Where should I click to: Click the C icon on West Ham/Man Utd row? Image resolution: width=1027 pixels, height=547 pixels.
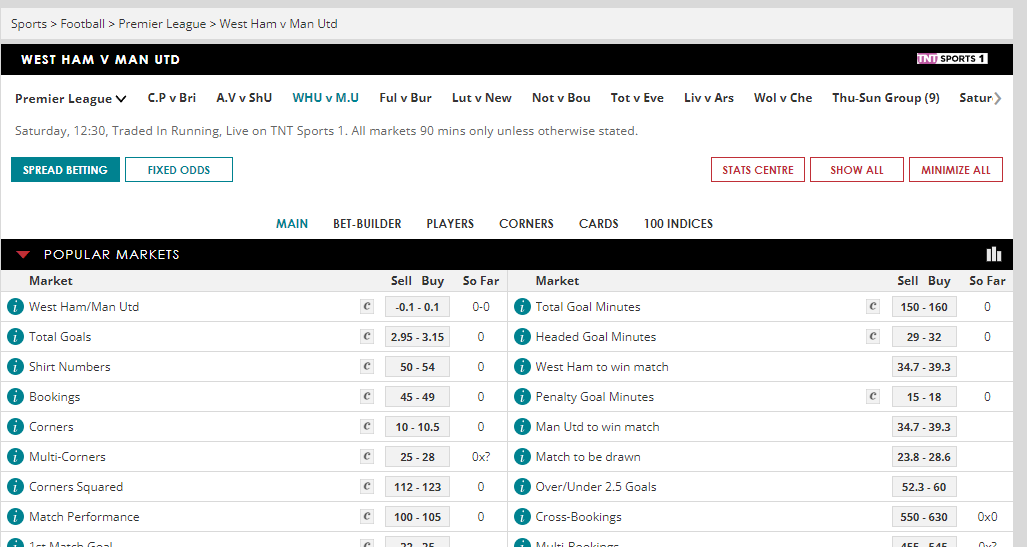367,306
